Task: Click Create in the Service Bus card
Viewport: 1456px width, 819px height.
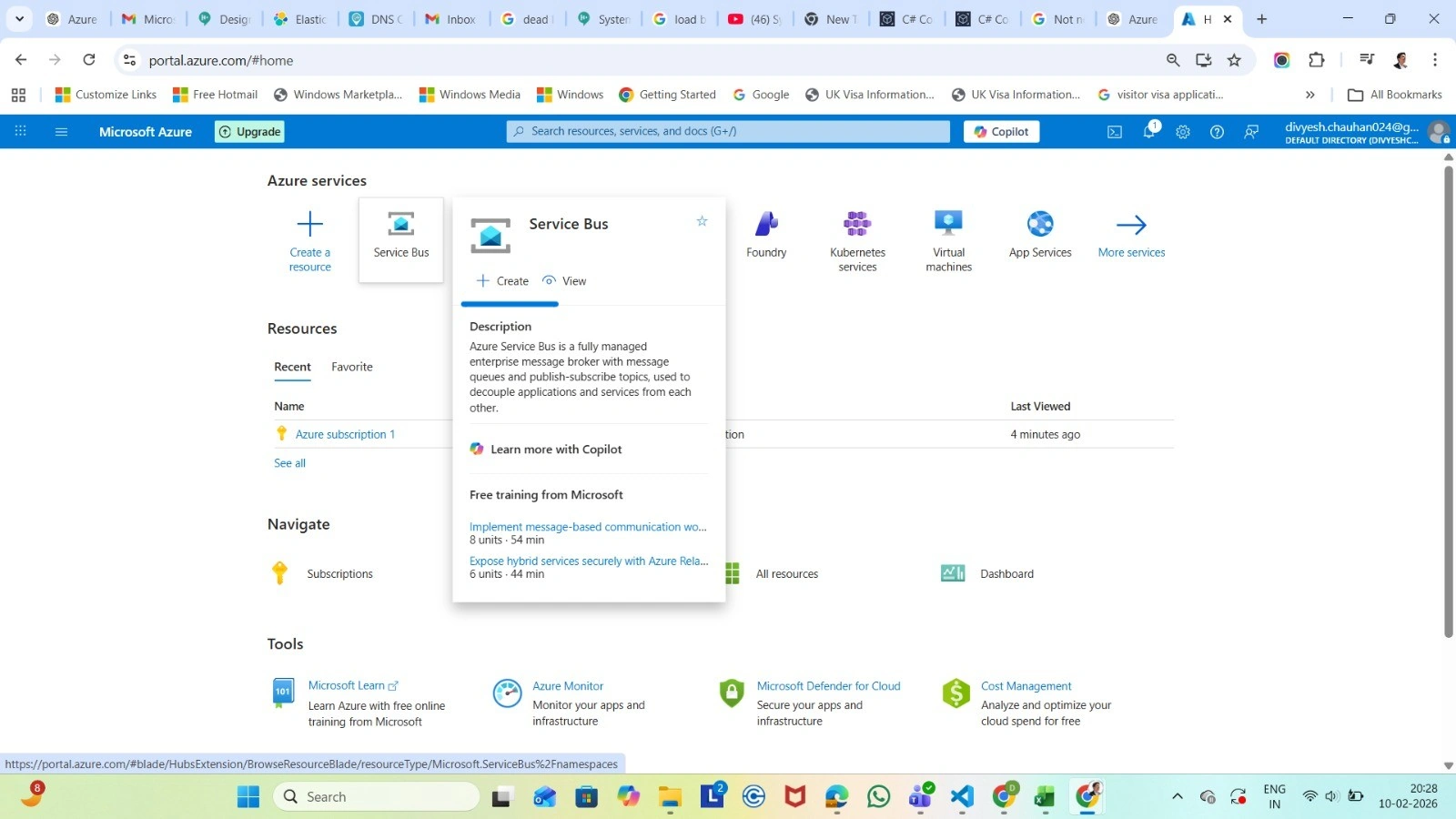Action: [502, 281]
